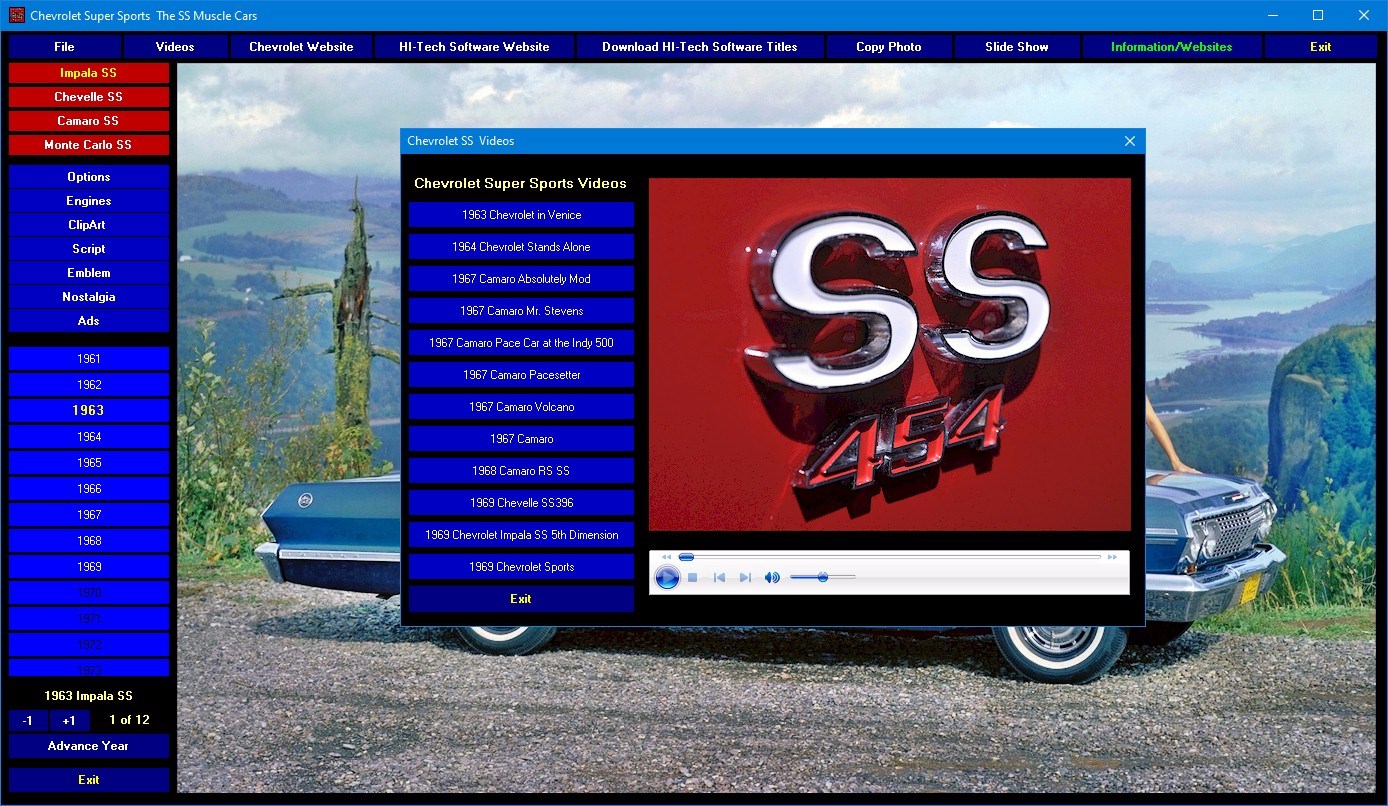Open the File menu

click(64, 47)
